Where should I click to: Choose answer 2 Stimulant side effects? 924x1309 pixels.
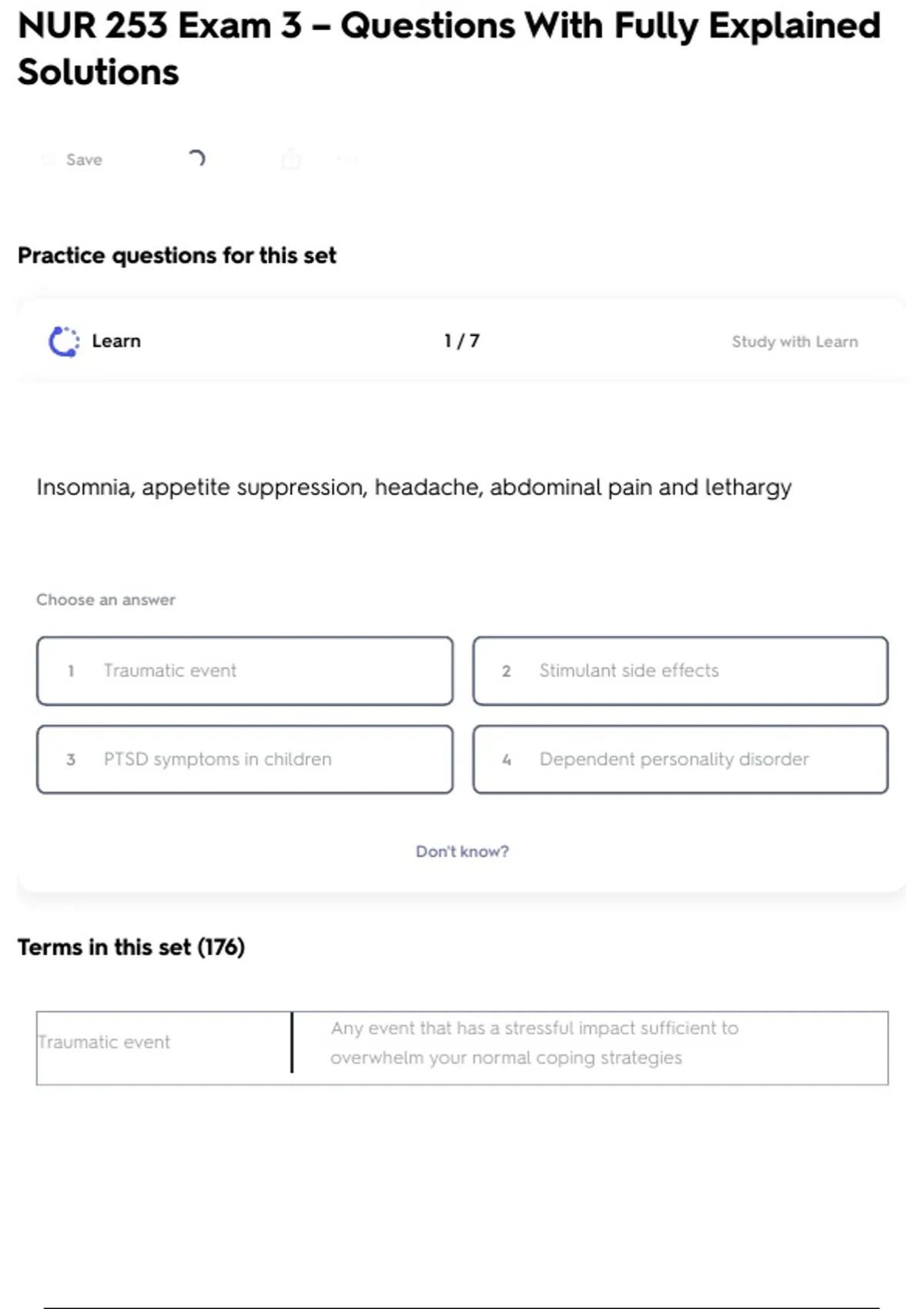(680, 671)
